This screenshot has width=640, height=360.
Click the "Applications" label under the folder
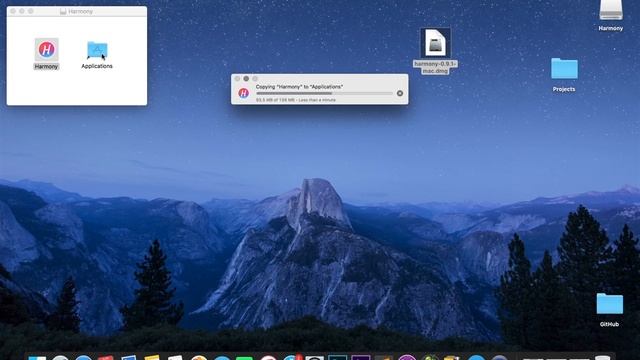tap(97, 66)
